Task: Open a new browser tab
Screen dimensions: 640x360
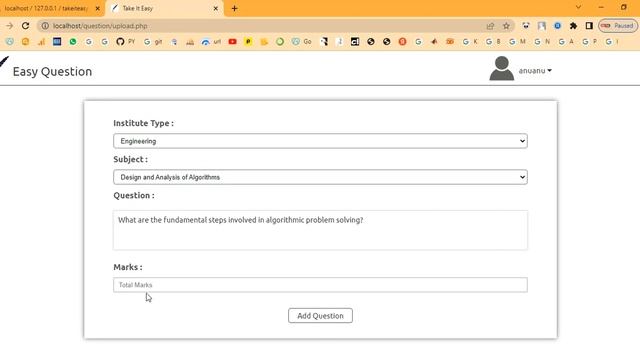Action: 234,8
